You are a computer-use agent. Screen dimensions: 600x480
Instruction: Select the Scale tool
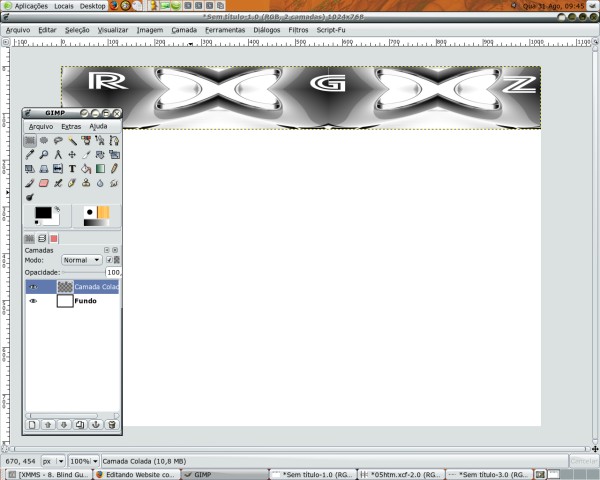(x=114, y=155)
